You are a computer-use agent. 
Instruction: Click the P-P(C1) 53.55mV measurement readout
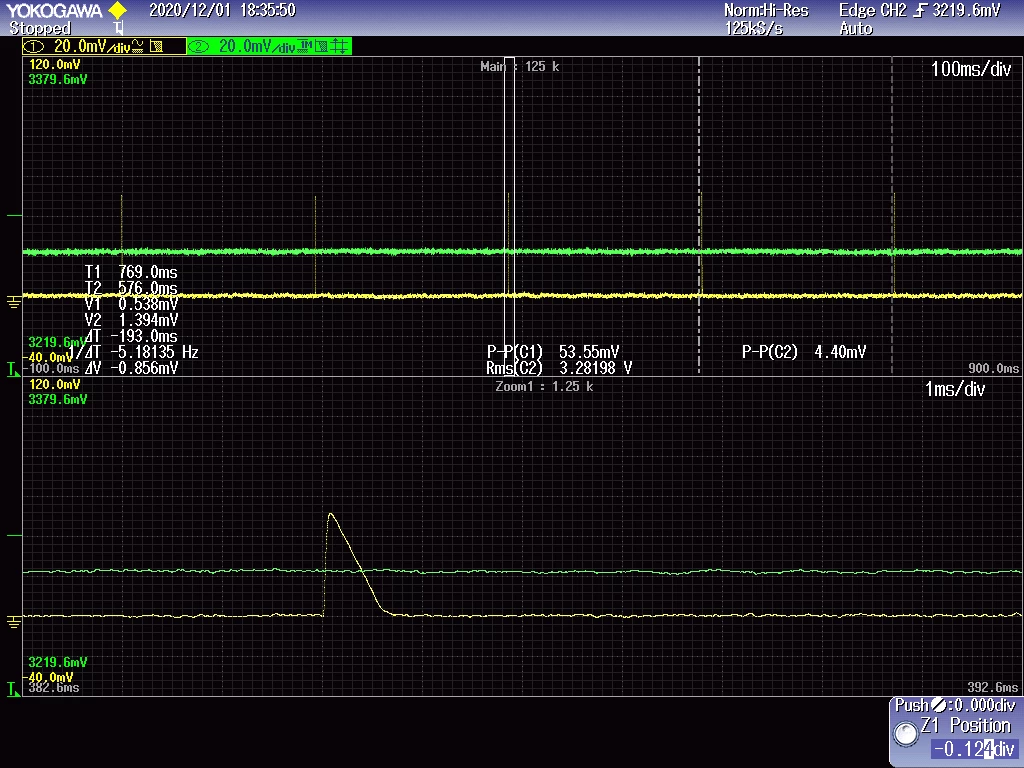553,352
